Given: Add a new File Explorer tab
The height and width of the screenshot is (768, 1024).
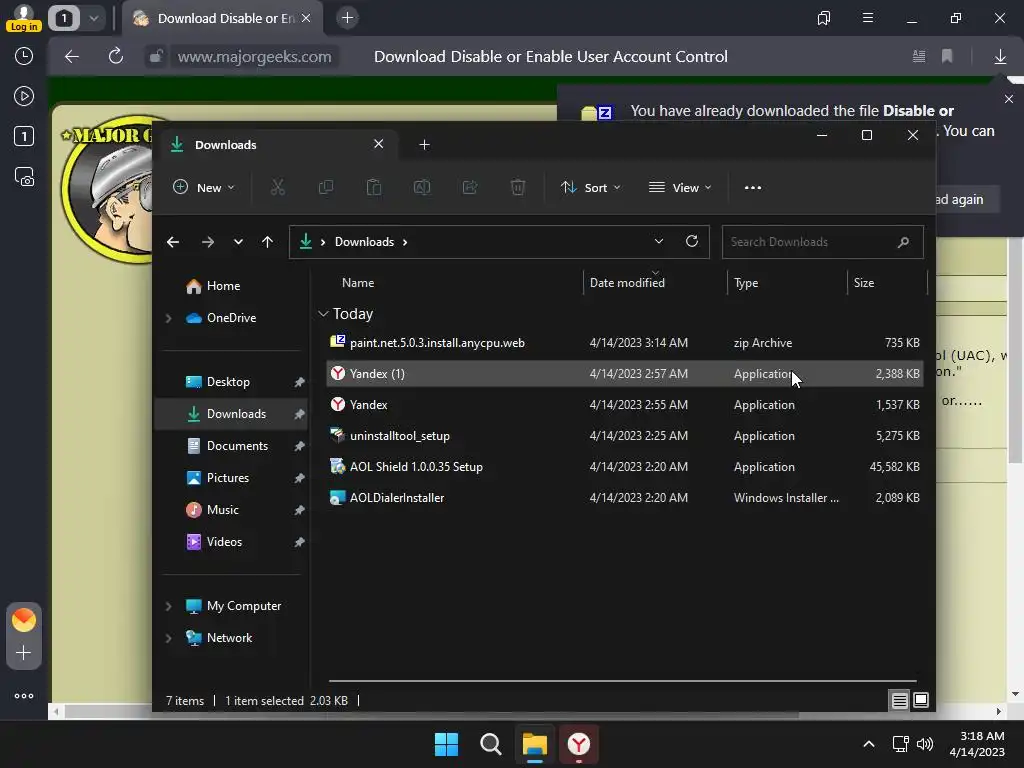Looking at the screenshot, I should pyautogui.click(x=424, y=145).
